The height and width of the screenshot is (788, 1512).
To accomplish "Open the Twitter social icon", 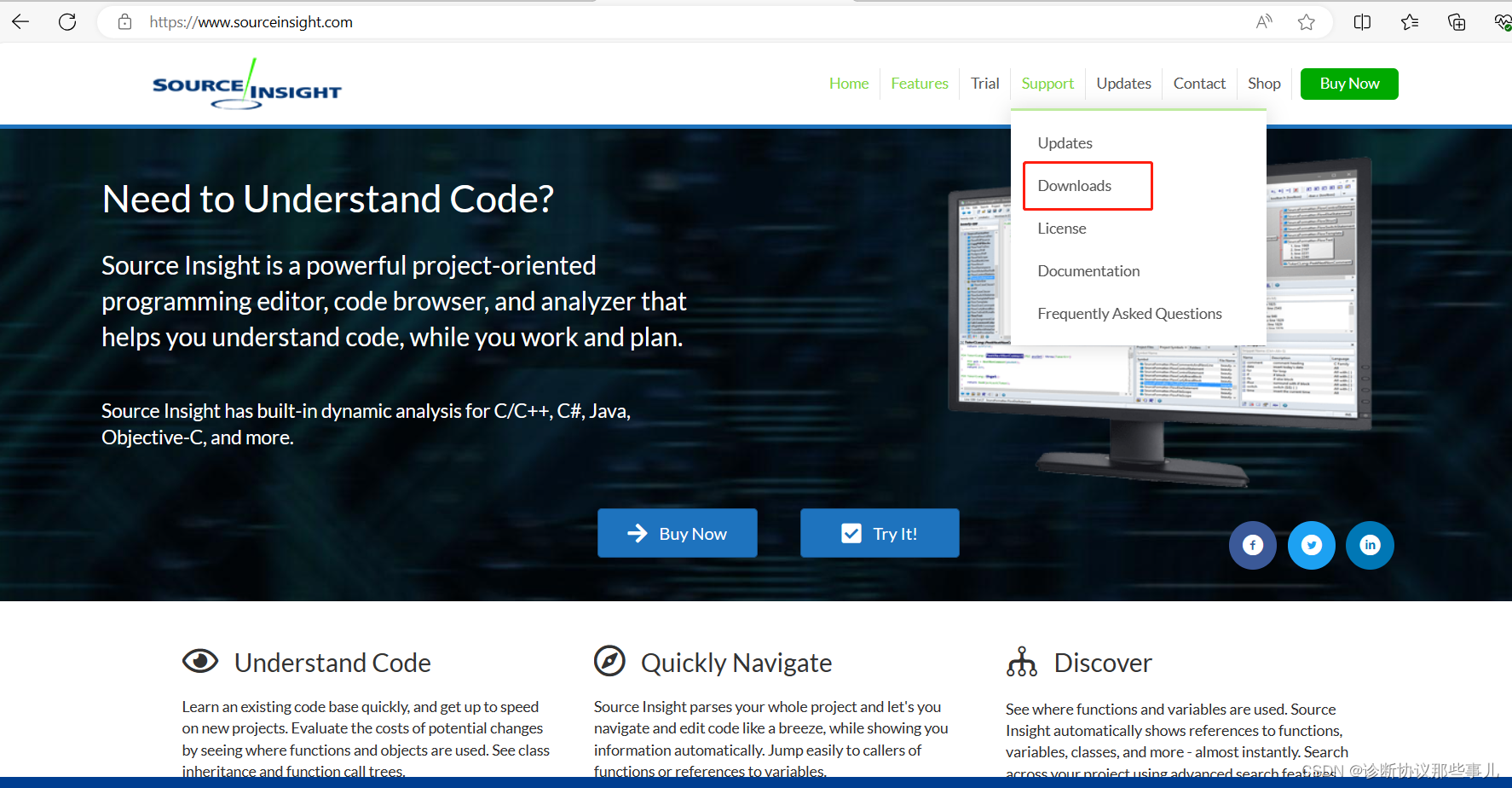I will pyautogui.click(x=1312, y=545).
